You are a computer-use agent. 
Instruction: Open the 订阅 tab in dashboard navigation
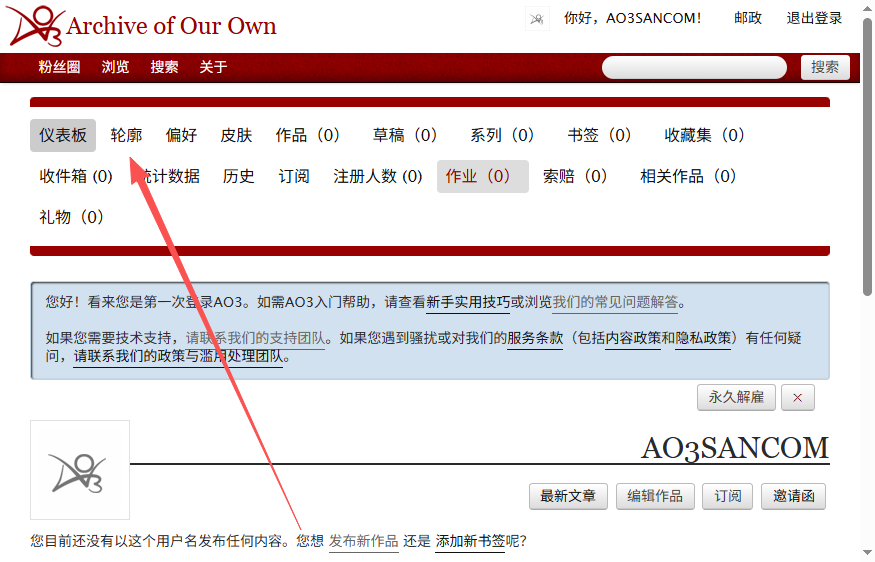[x=294, y=176]
